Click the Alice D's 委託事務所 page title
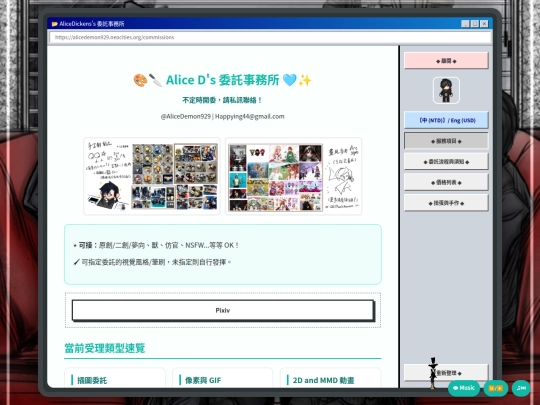This screenshot has height=405, width=540. [222, 80]
